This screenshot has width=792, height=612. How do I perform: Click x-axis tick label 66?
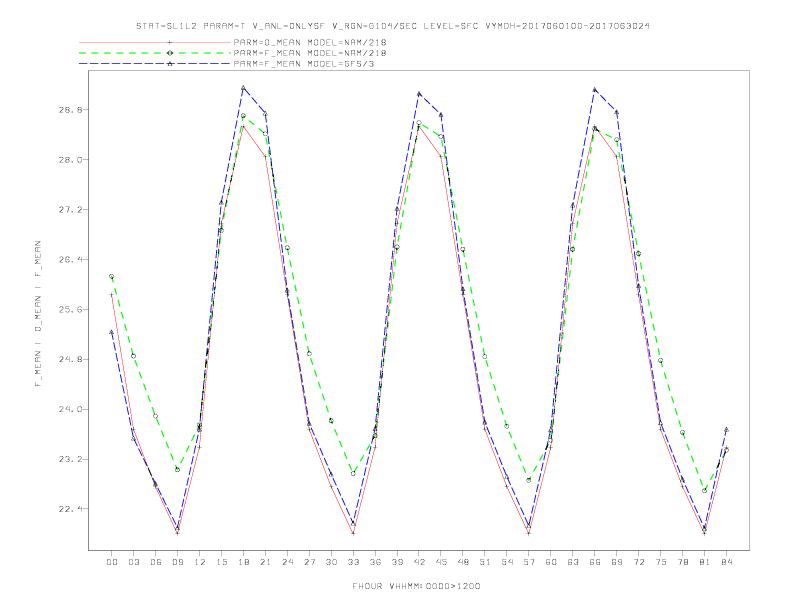coord(595,562)
